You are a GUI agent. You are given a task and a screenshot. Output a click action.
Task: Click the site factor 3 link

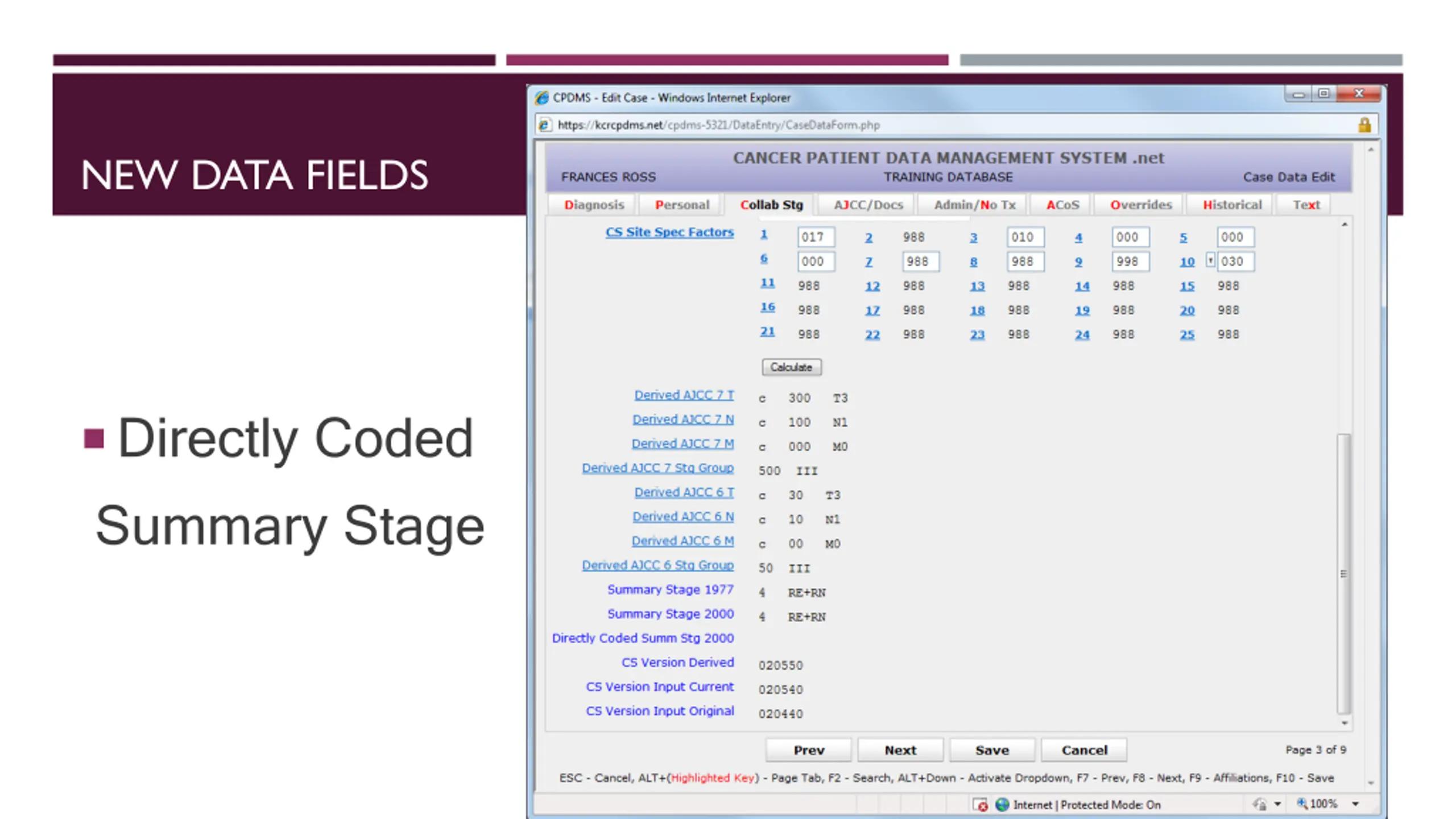(973, 237)
